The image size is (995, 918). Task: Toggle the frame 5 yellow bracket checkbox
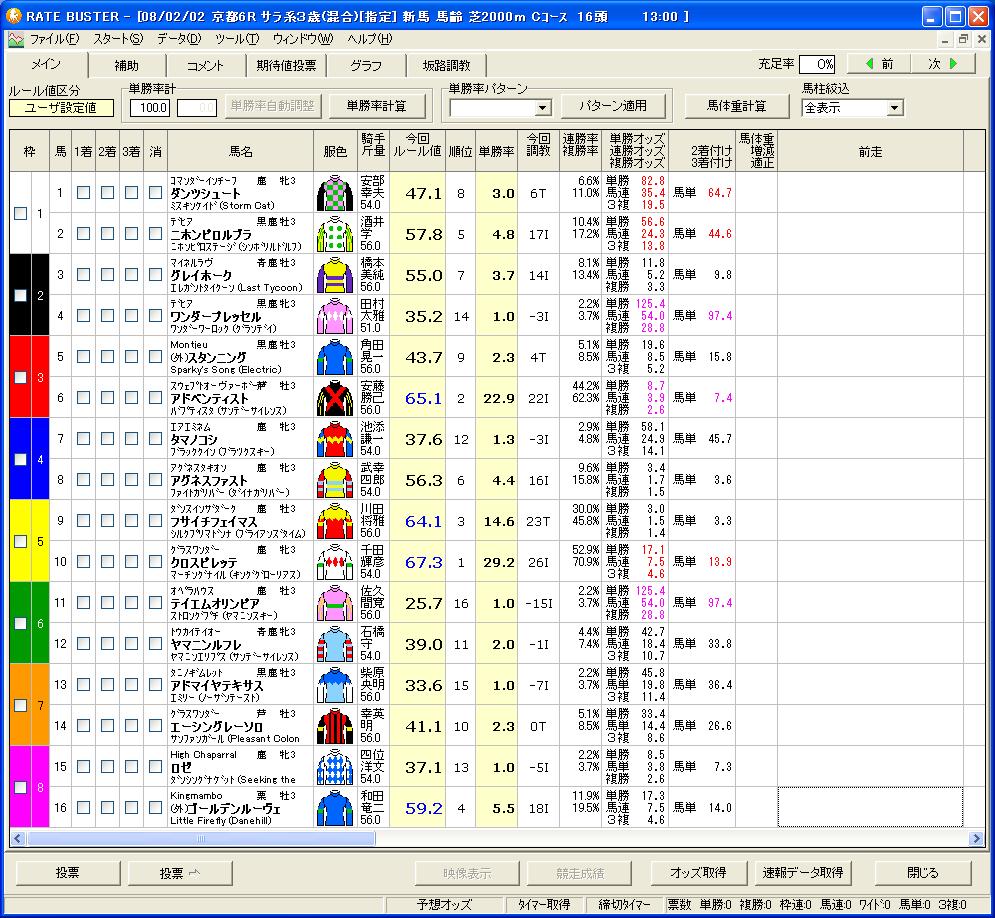click(x=21, y=541)
